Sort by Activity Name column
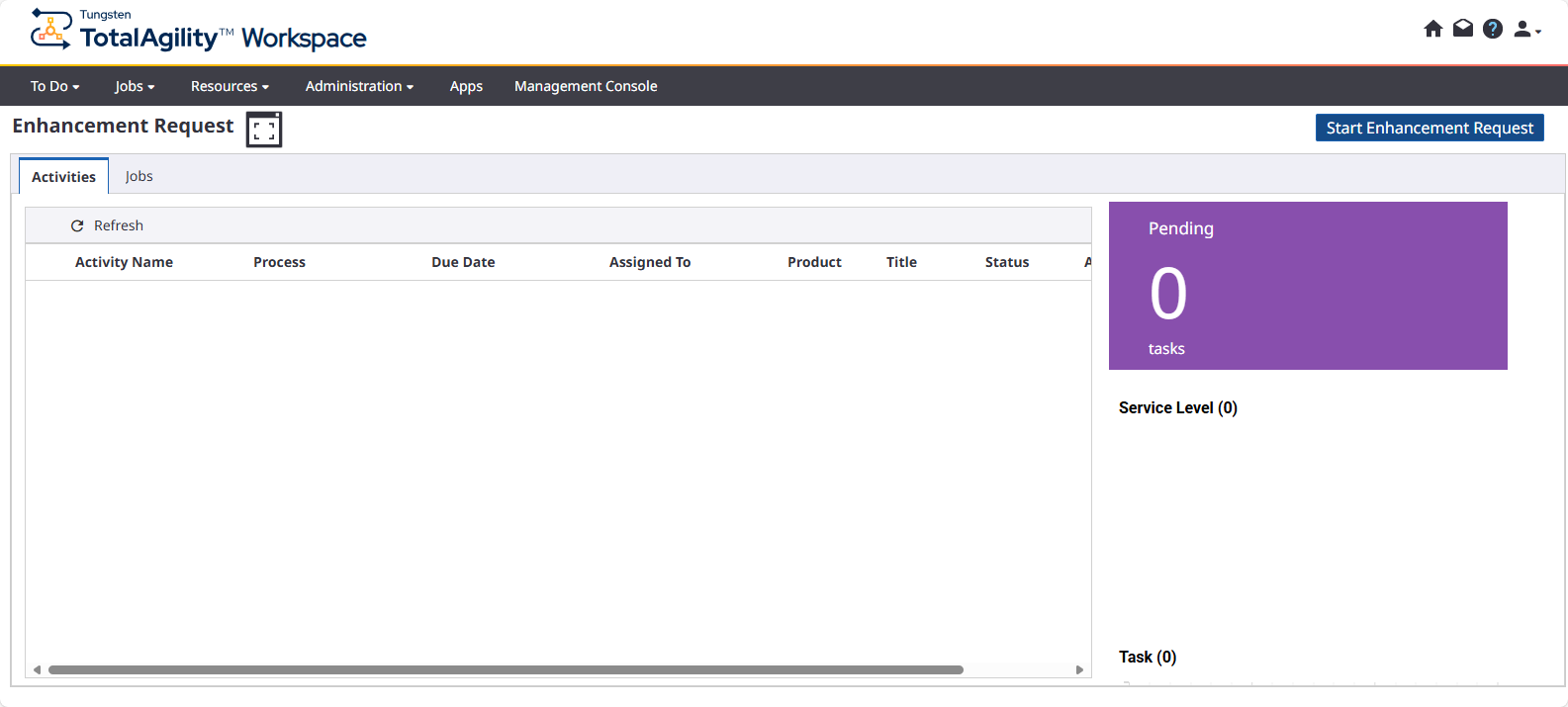 (x=124, y=262)
